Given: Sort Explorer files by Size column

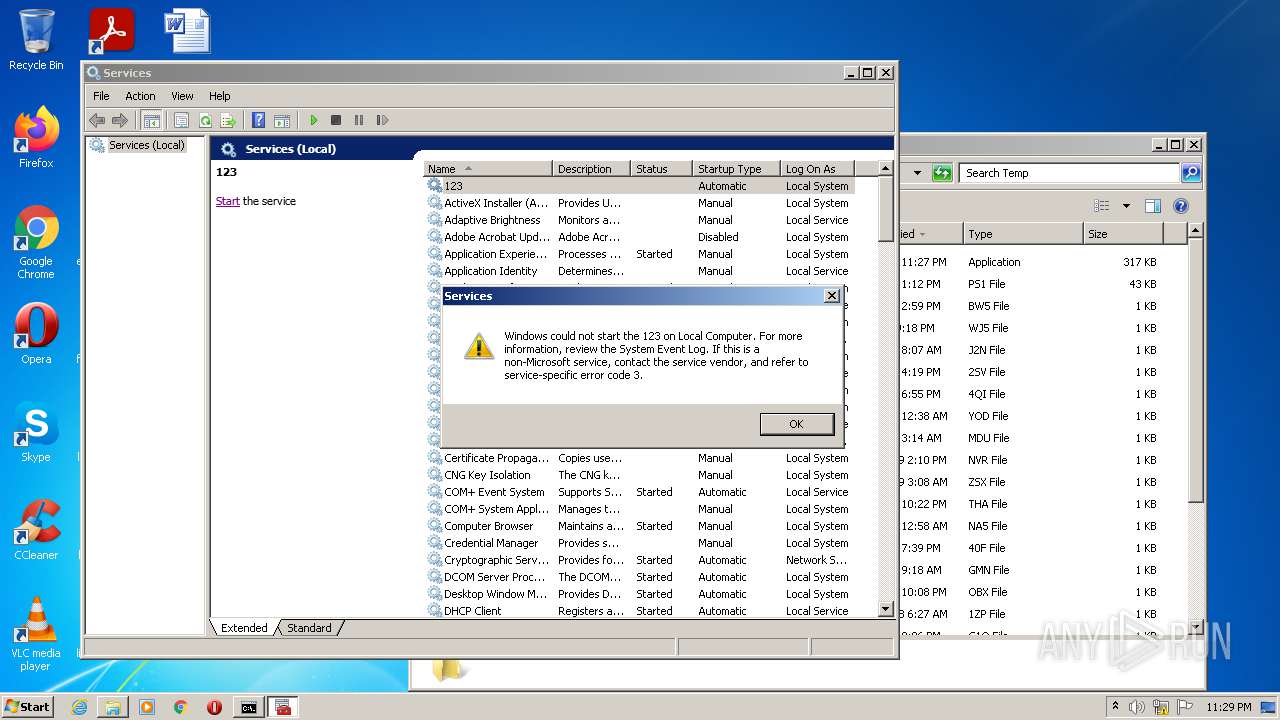Looking at the screenshot, I should [1123, 234].
